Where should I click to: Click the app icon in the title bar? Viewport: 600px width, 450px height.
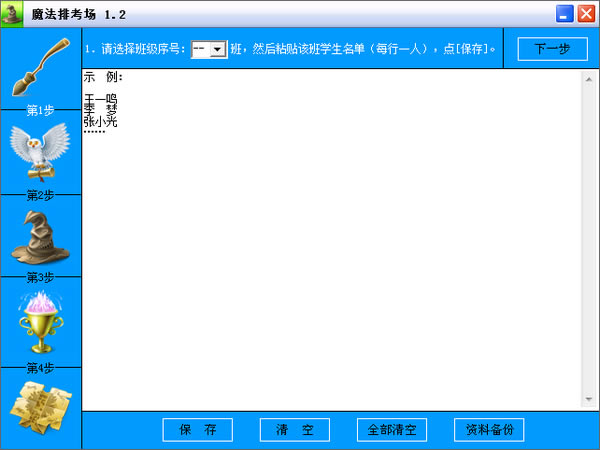(x=14, y=14)
